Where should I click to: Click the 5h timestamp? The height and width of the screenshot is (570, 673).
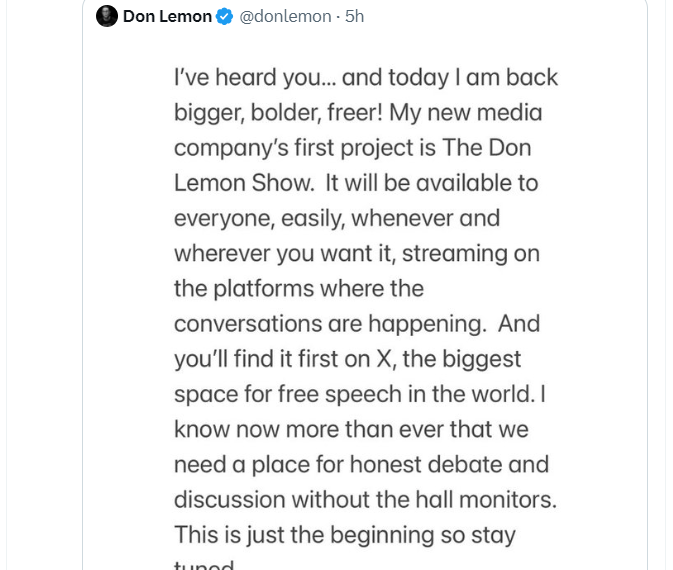355,17
